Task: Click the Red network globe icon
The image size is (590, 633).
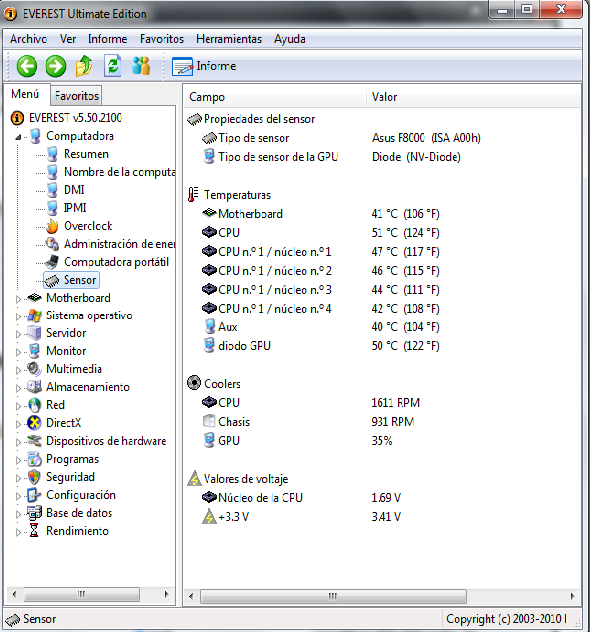Action: point(34,405)
